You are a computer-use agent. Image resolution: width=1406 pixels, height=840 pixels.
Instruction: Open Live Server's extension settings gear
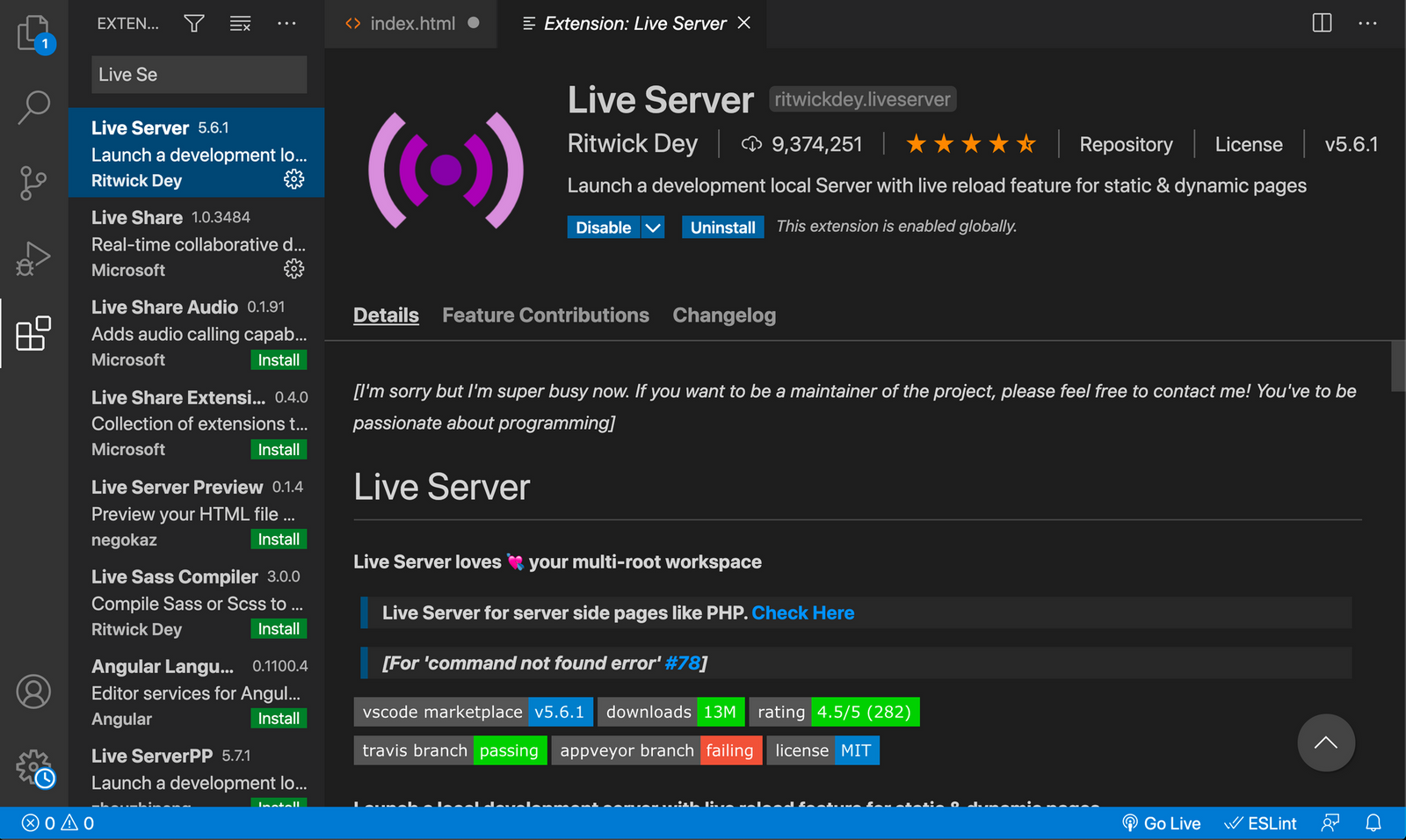pos(294,178)
